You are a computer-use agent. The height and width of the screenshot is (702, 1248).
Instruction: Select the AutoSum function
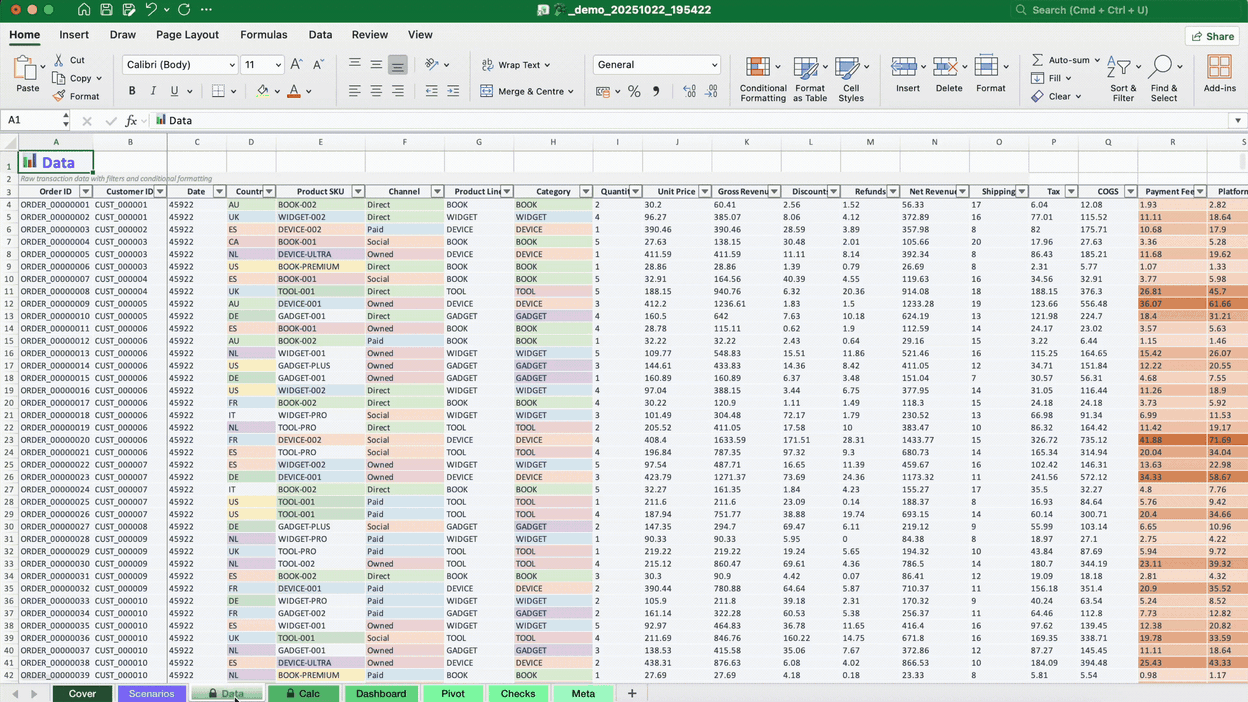coord(1063,59)
